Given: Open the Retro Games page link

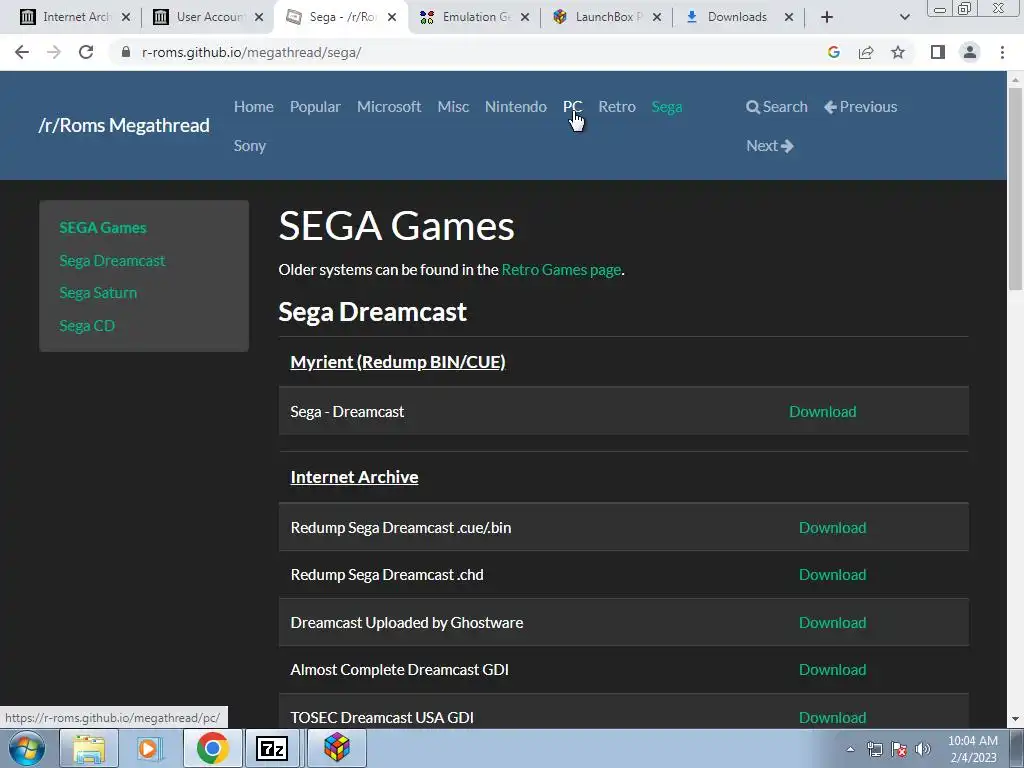Looking at the screenshot, I should pyautogui.click(x=561, y=270).
